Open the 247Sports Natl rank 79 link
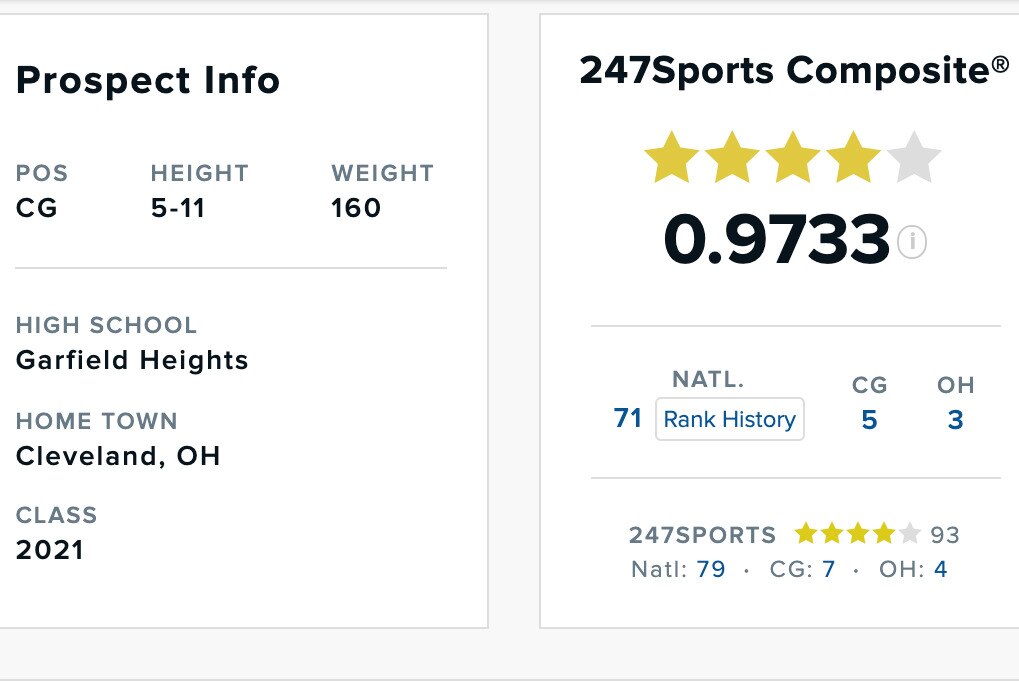Image resolution: width=1019 pixels, height=681 pixels. click(x=711, y=570)
